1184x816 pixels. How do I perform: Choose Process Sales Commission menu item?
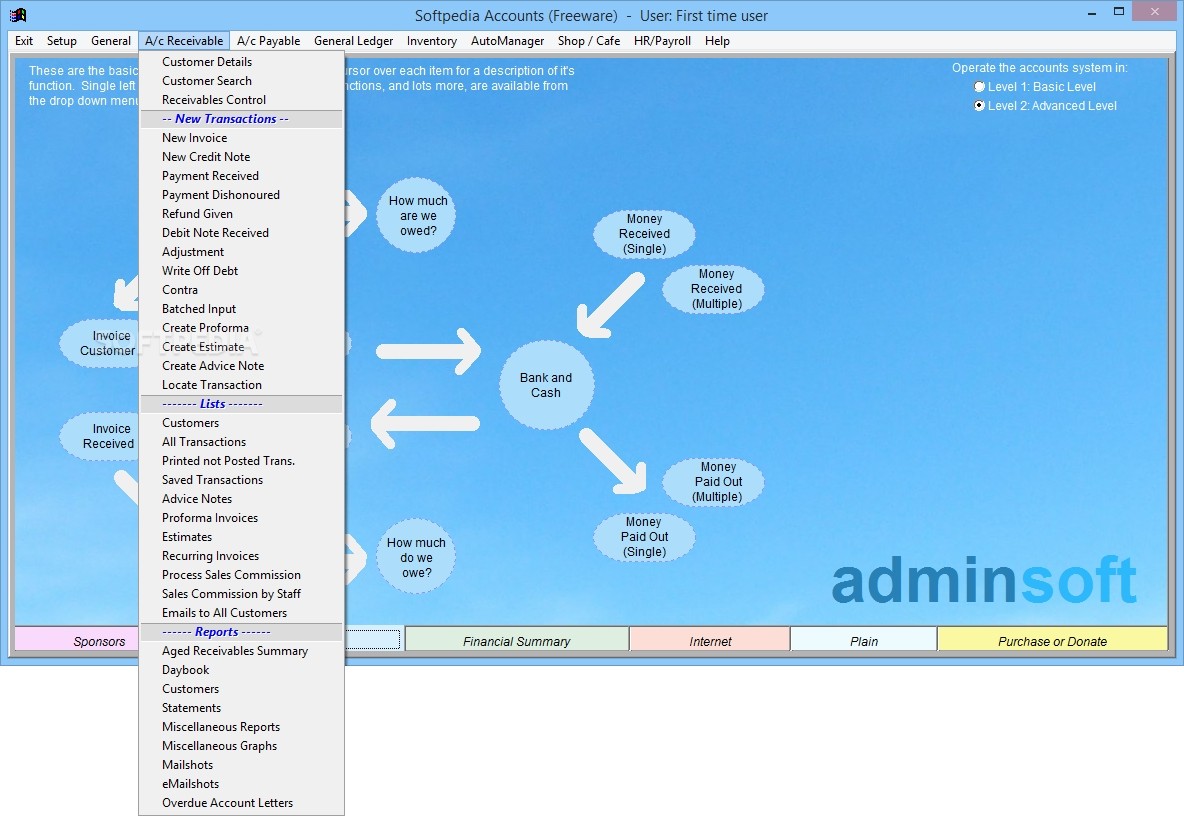pos(242,574)
